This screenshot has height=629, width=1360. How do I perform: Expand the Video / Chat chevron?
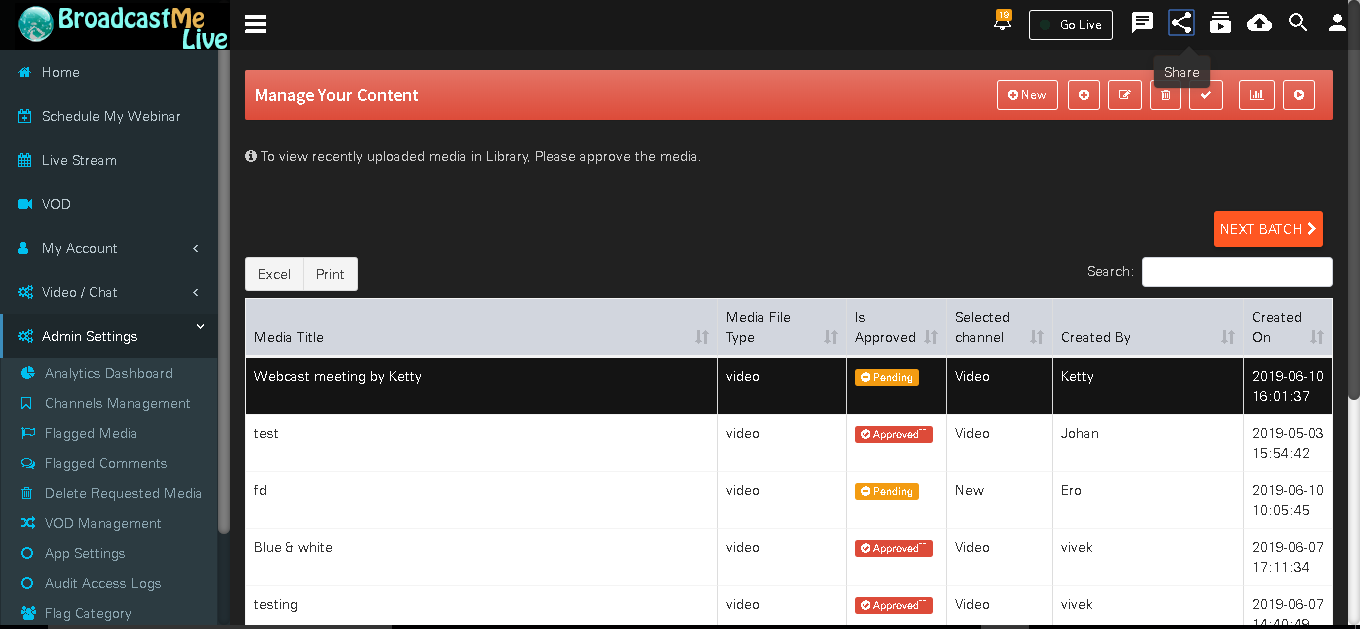coord(196,292)
